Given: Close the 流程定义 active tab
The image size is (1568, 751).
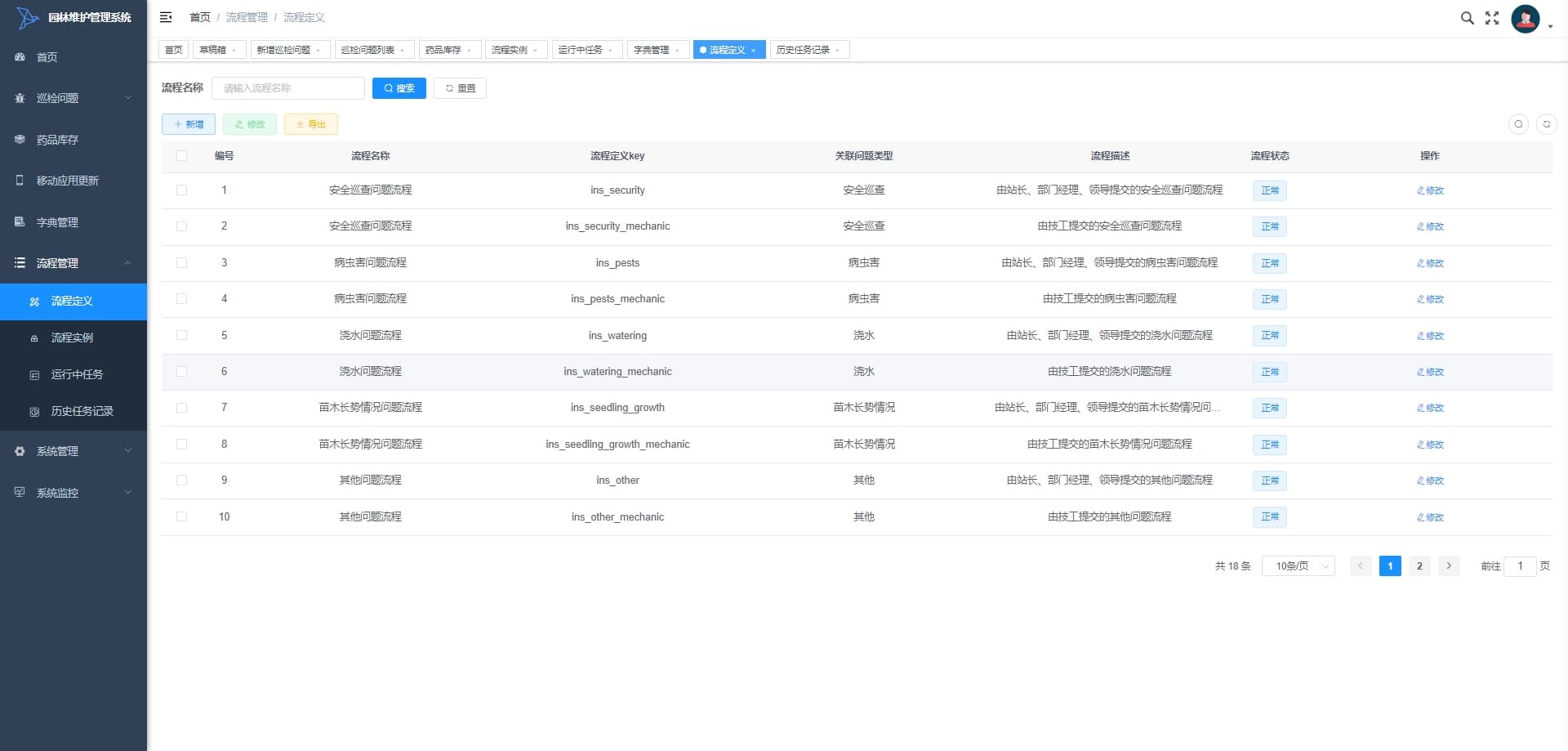Looking at the screenshot, I should click(753, 51).
